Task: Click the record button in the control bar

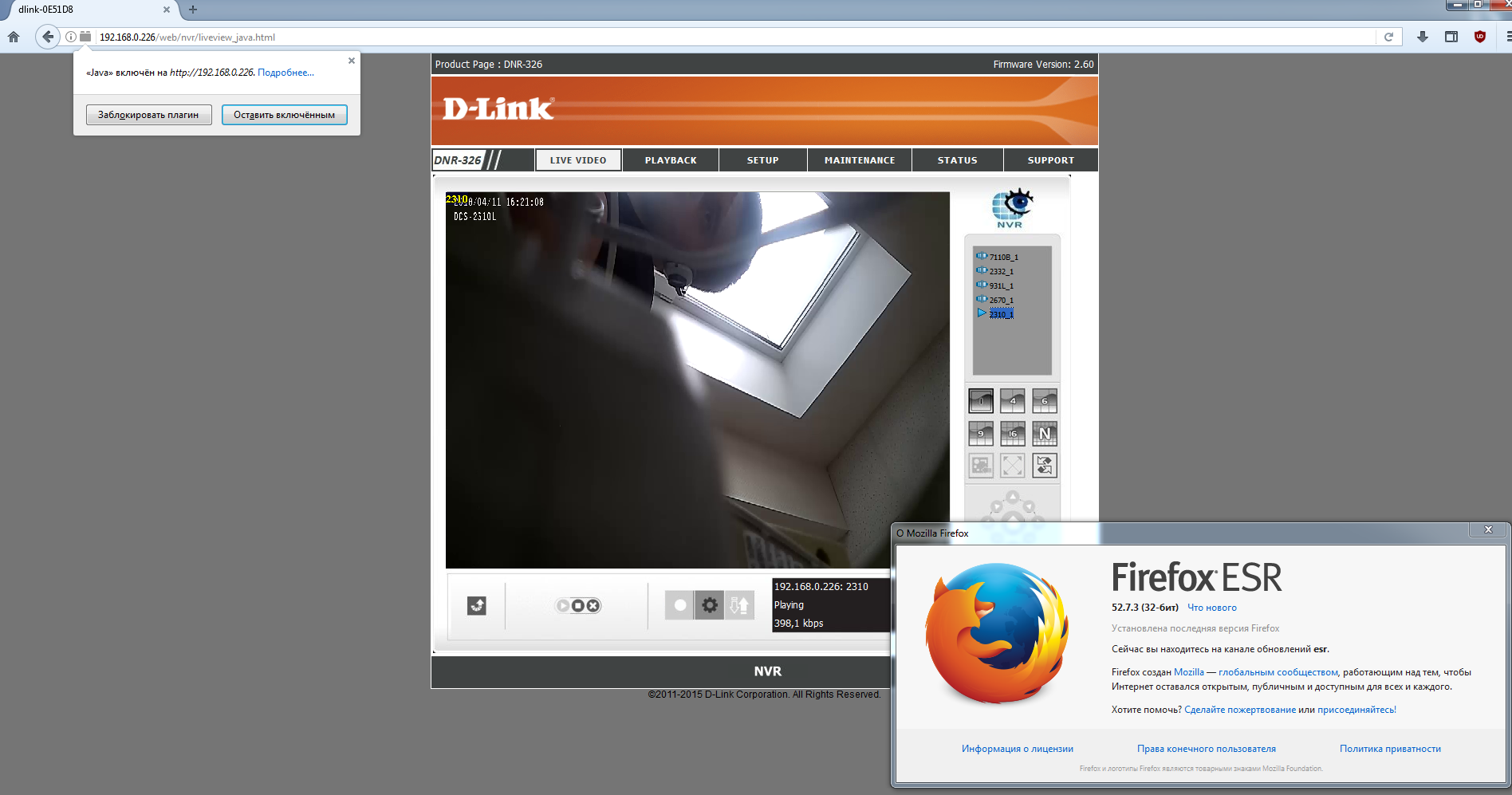Action: pos(679,605)
